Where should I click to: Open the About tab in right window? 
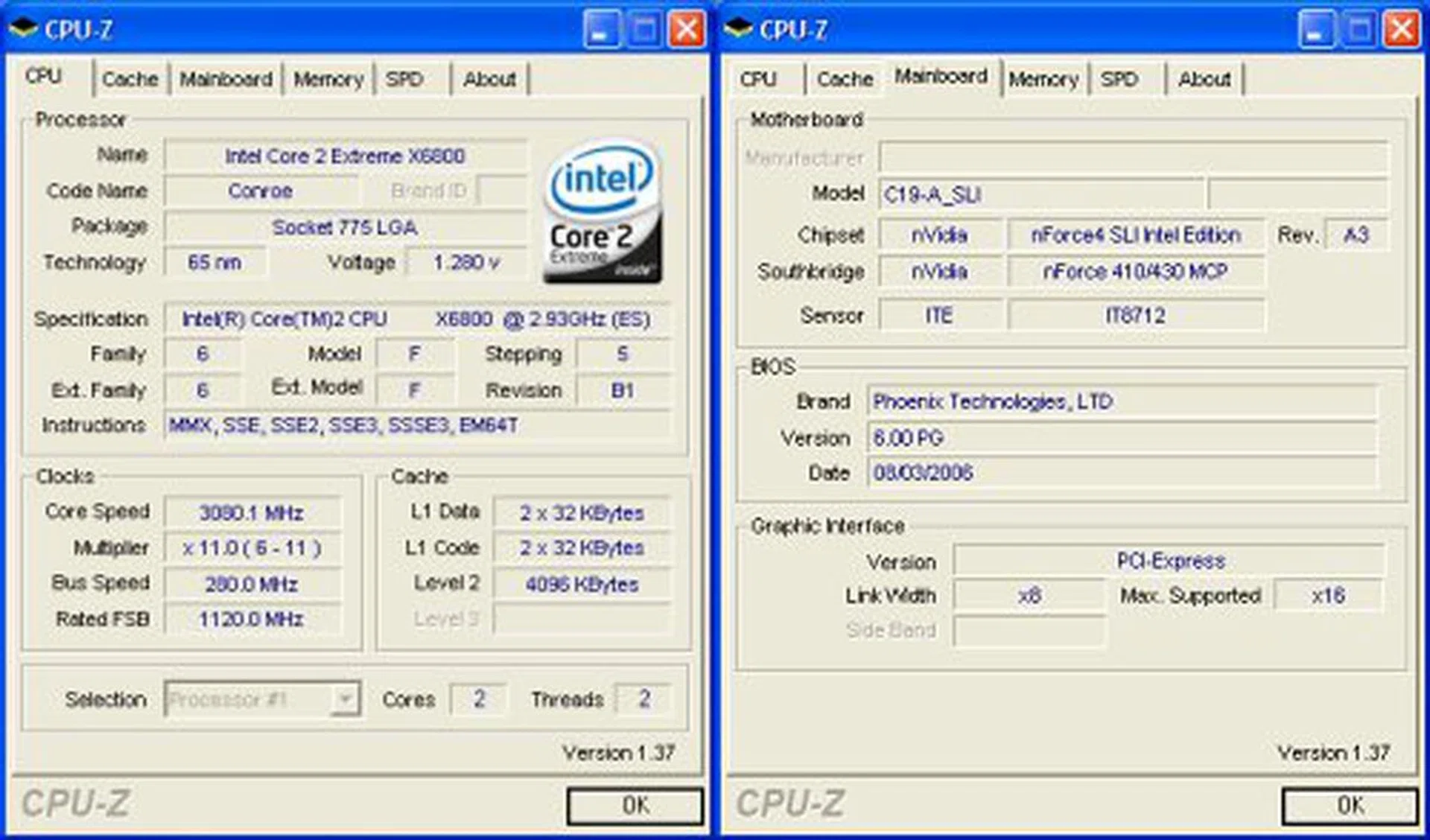point(1204,78)
